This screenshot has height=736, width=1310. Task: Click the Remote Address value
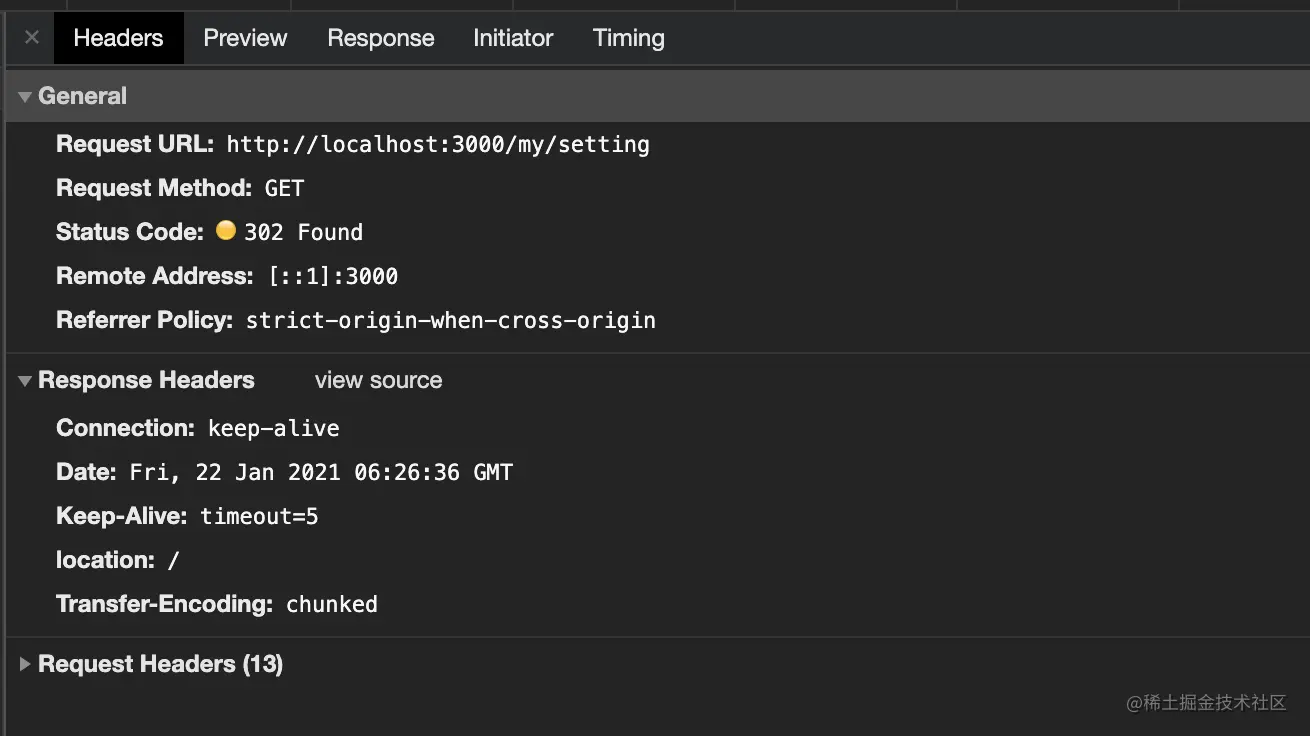coord(333,277)
